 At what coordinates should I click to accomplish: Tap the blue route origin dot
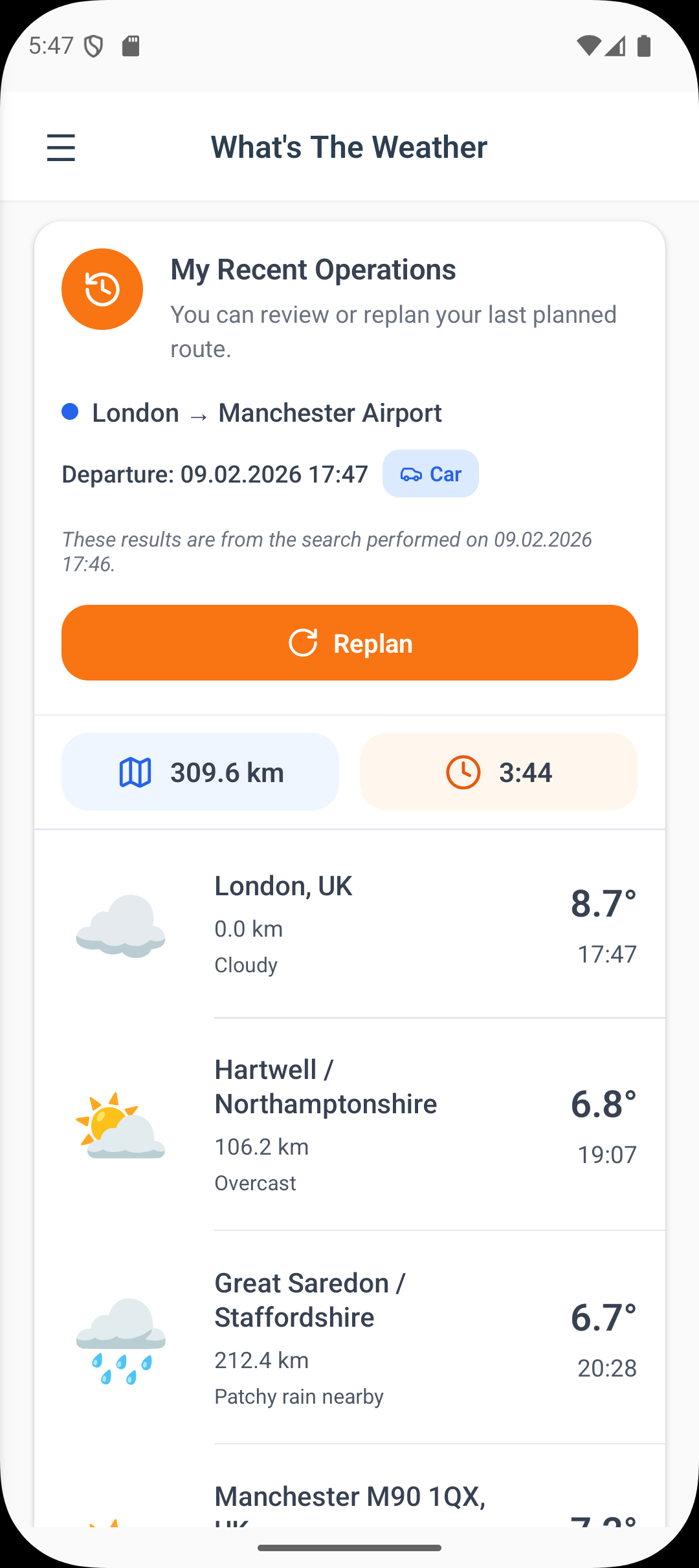(70, 411)
